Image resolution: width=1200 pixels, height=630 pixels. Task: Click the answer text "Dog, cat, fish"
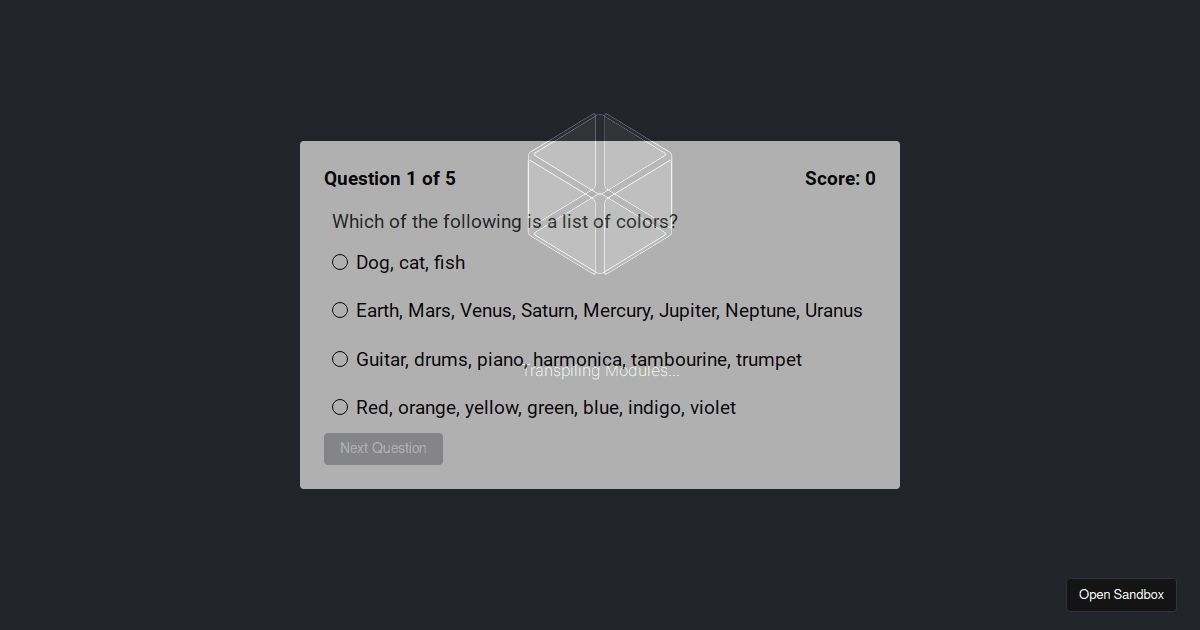410,262
